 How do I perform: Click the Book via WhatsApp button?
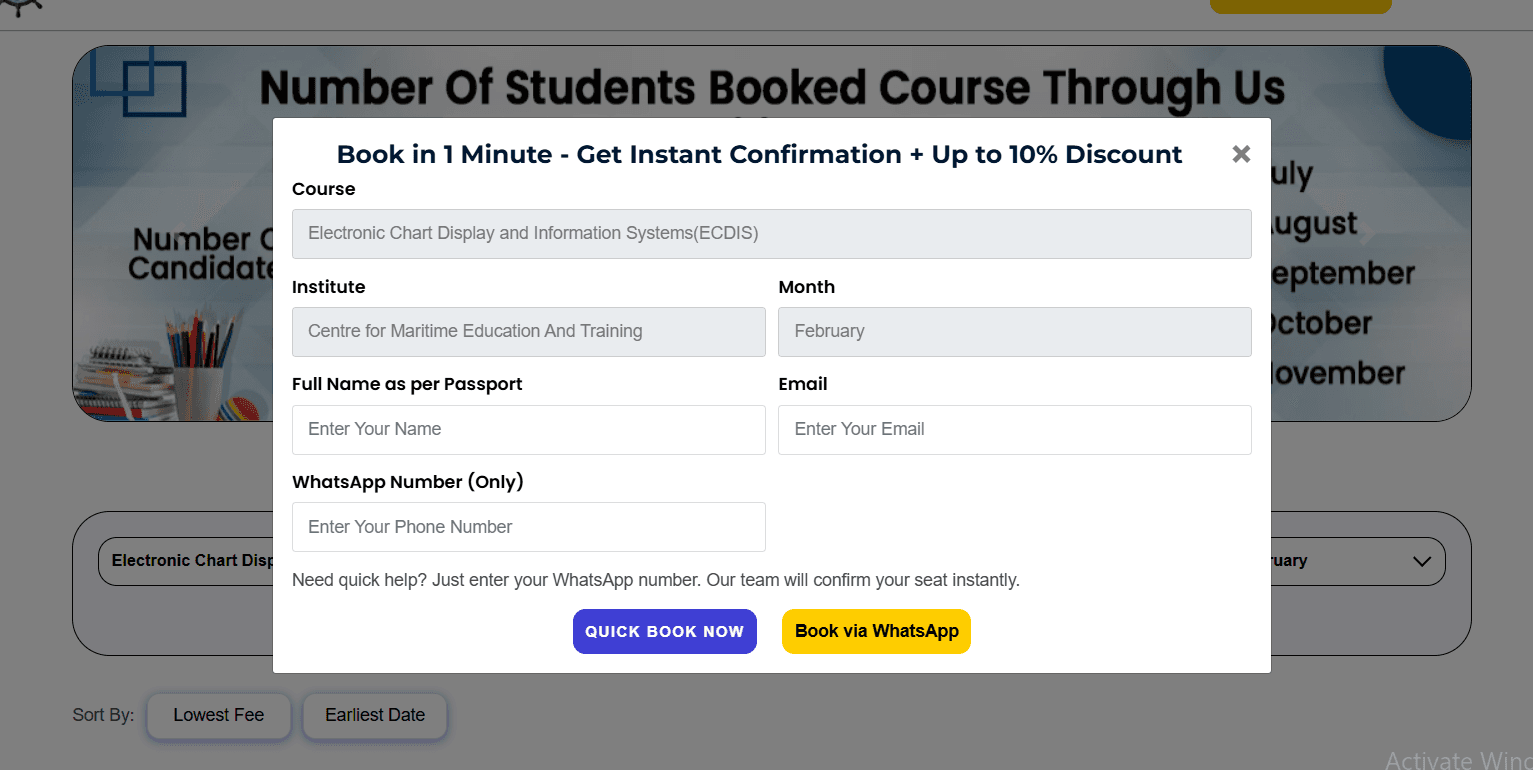(x=876, y=632)
